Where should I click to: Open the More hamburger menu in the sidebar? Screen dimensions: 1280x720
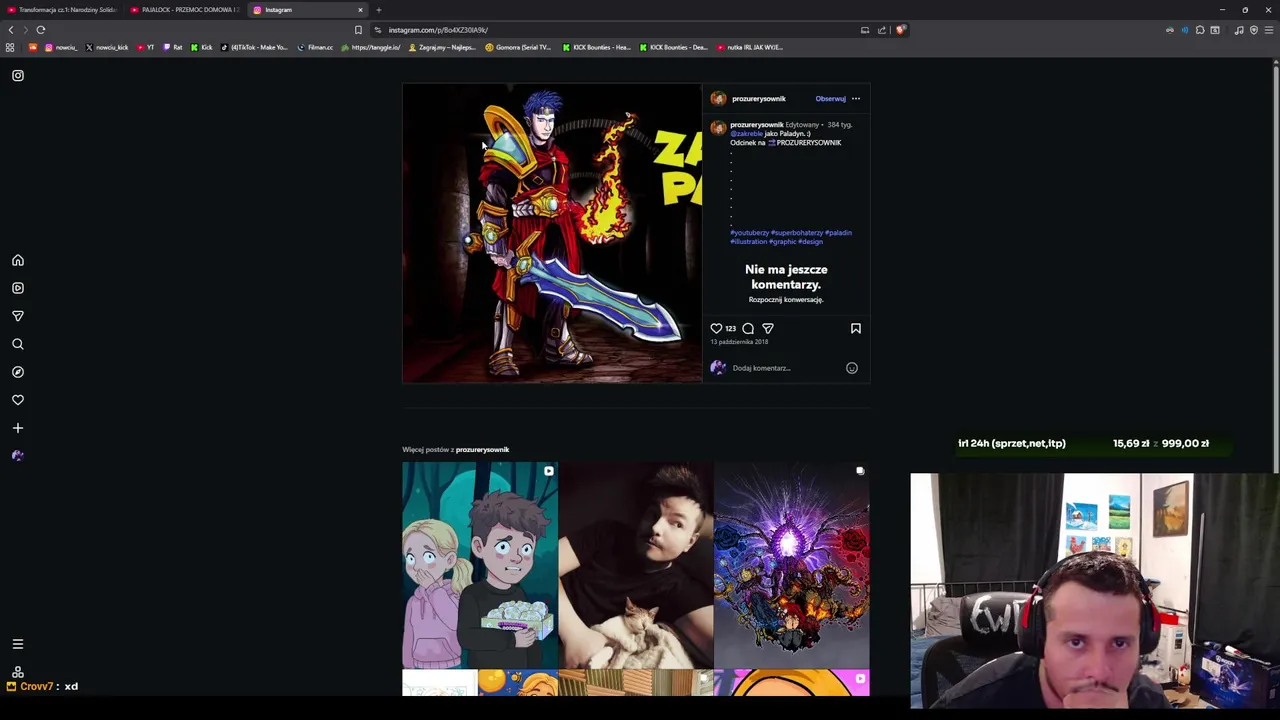[x=17, y=644]
